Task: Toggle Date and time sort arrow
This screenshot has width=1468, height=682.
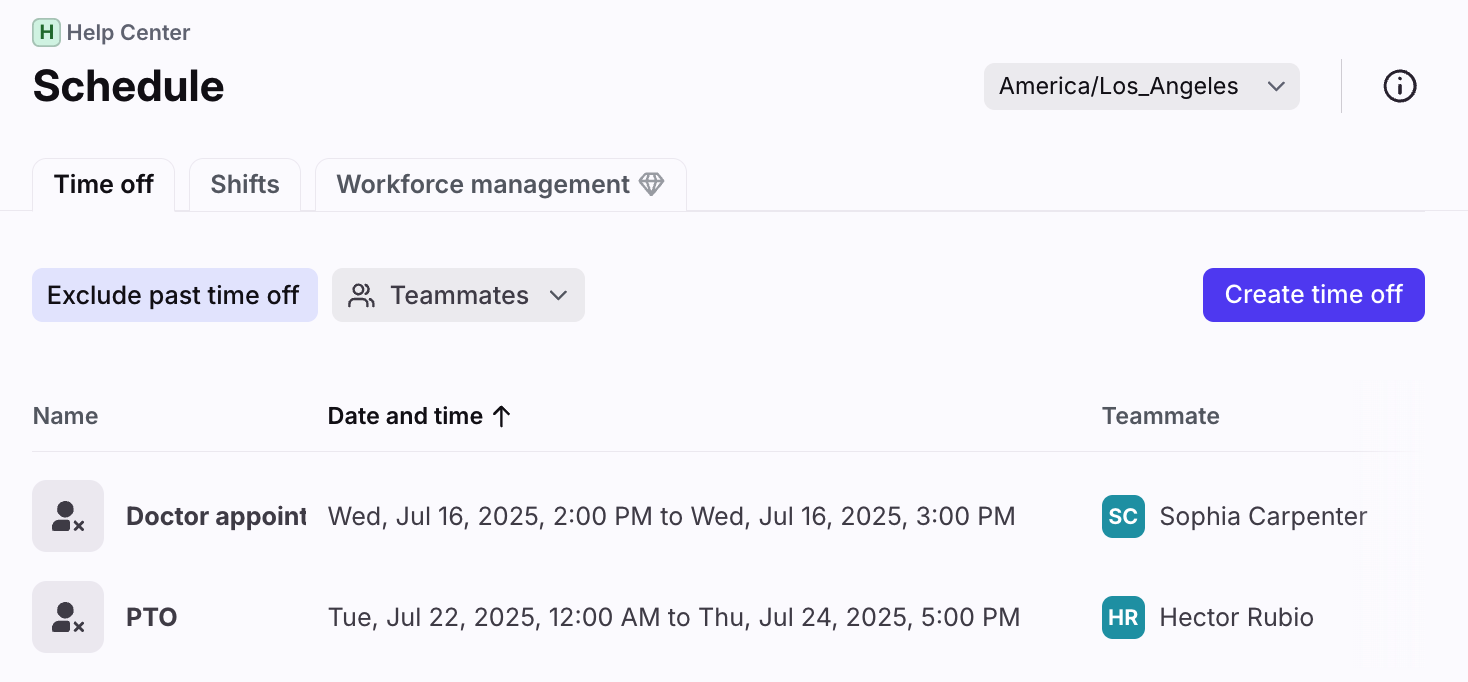Action: point(502,416)
